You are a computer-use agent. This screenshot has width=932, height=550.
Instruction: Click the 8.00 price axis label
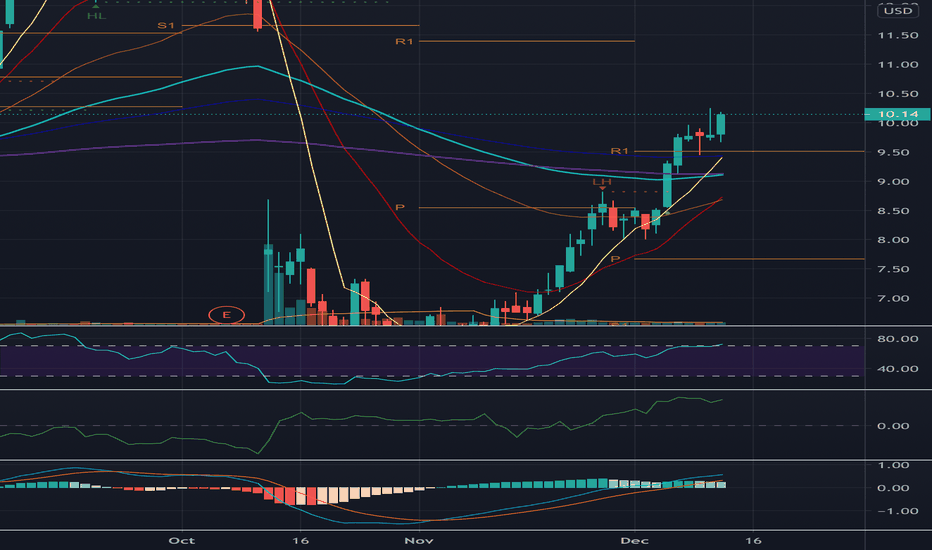tap(893, 240)
